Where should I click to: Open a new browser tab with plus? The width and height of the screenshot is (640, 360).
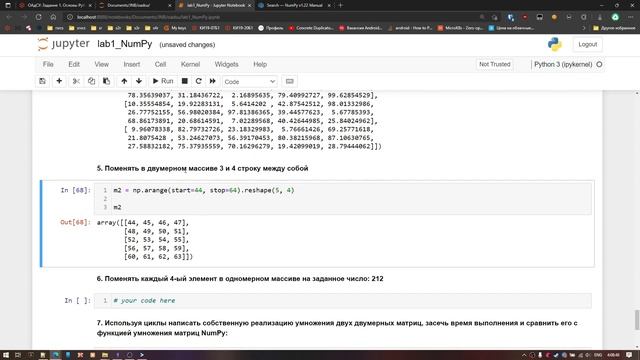point(340,5)
